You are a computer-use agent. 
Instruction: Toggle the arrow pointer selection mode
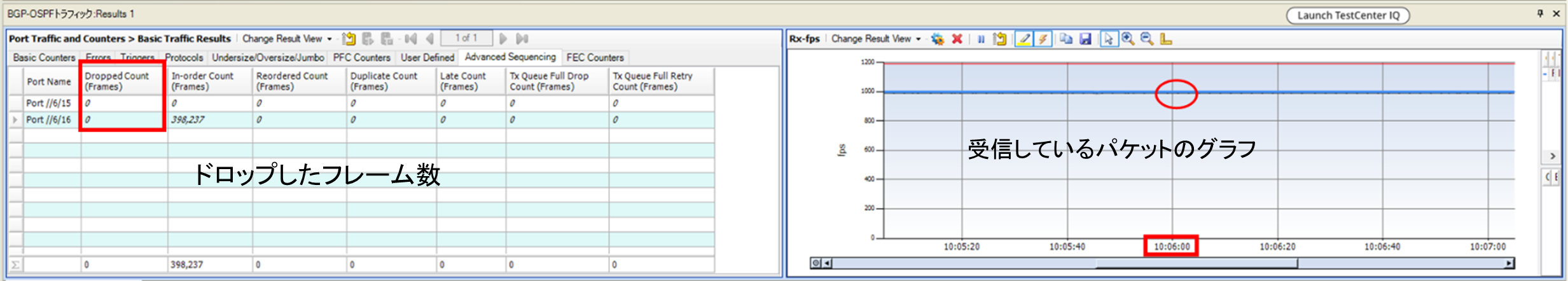1108,39
